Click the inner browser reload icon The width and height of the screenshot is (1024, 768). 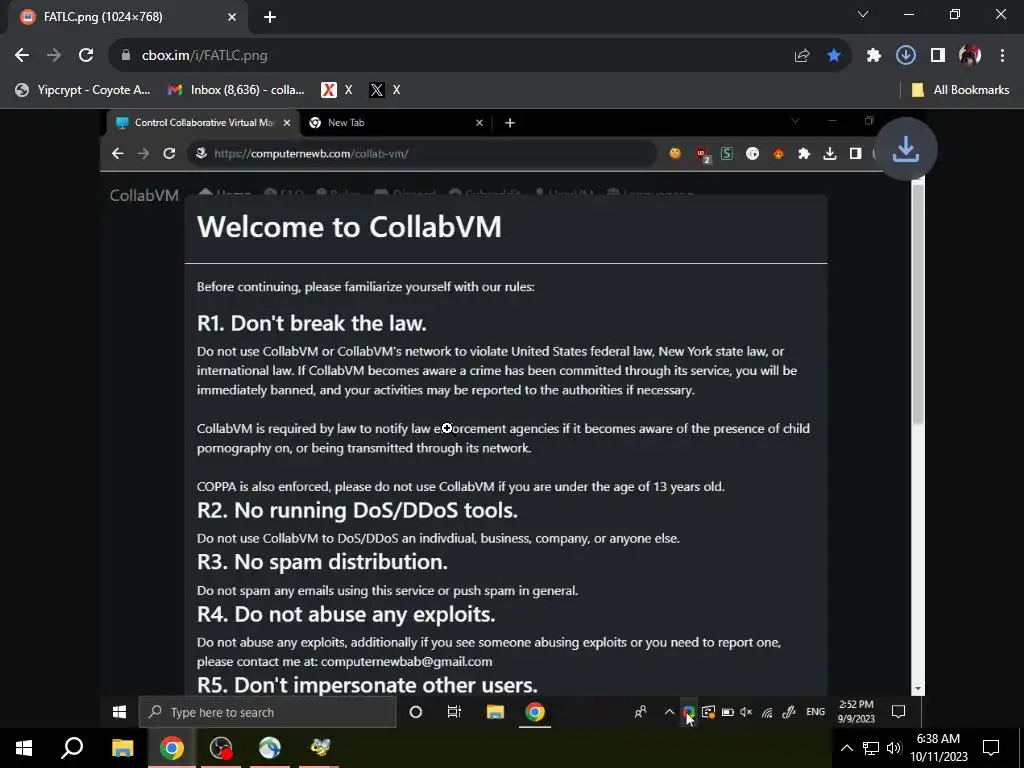[169, 153]
